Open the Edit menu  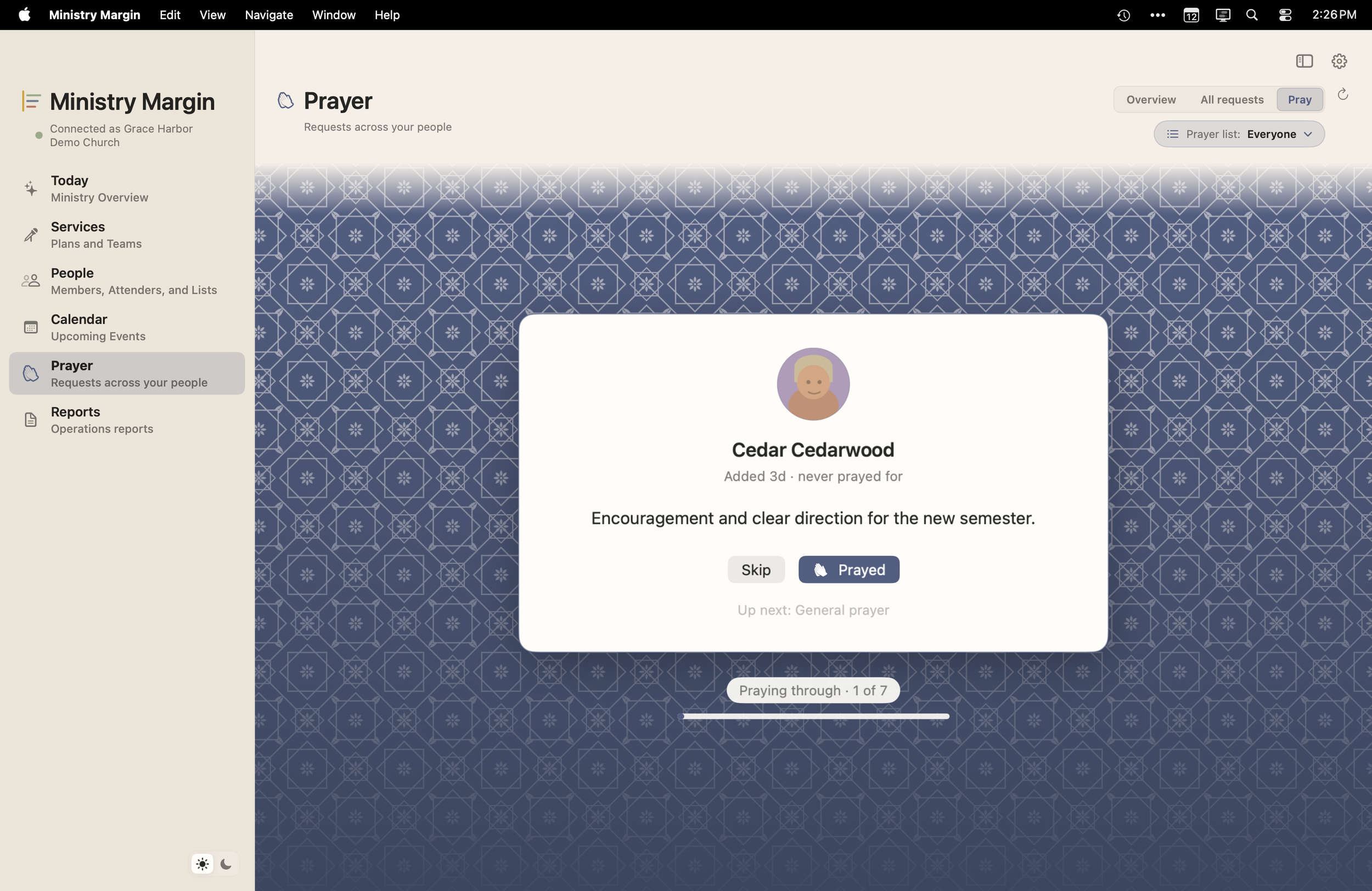[170, 15]
